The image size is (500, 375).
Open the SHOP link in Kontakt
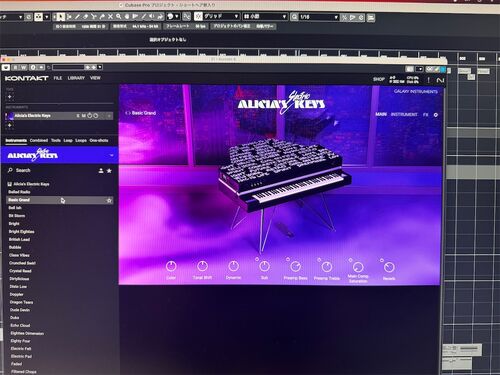point(379,79)
